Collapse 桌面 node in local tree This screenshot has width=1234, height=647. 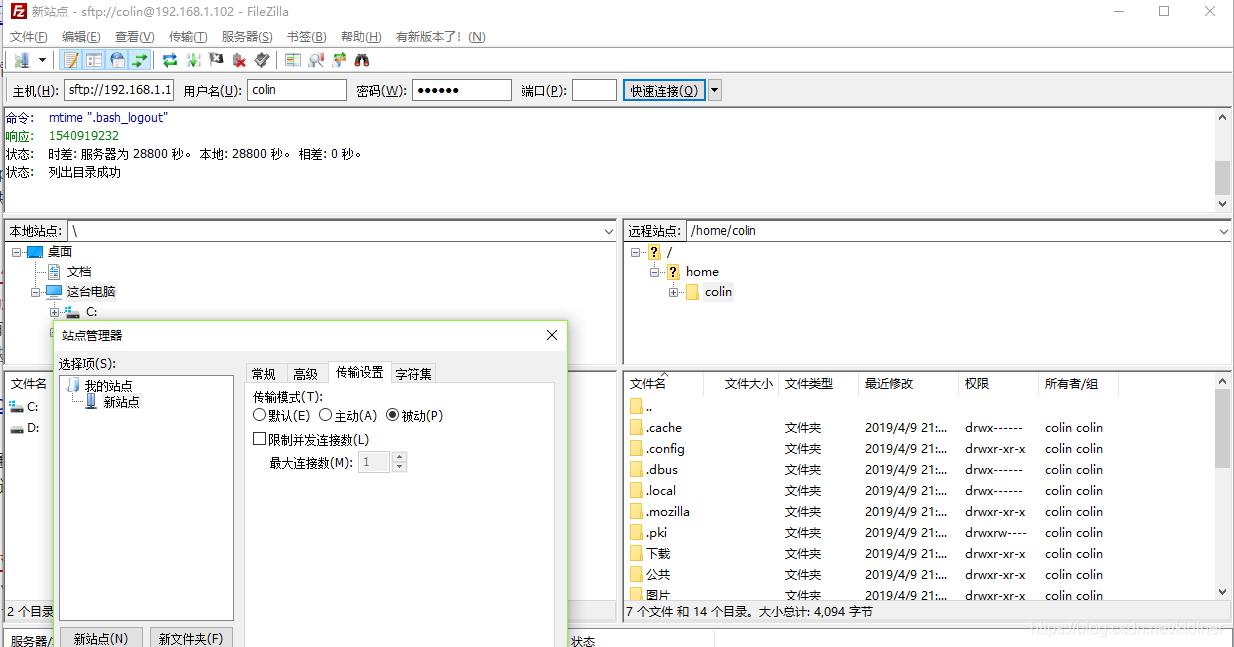17,252
